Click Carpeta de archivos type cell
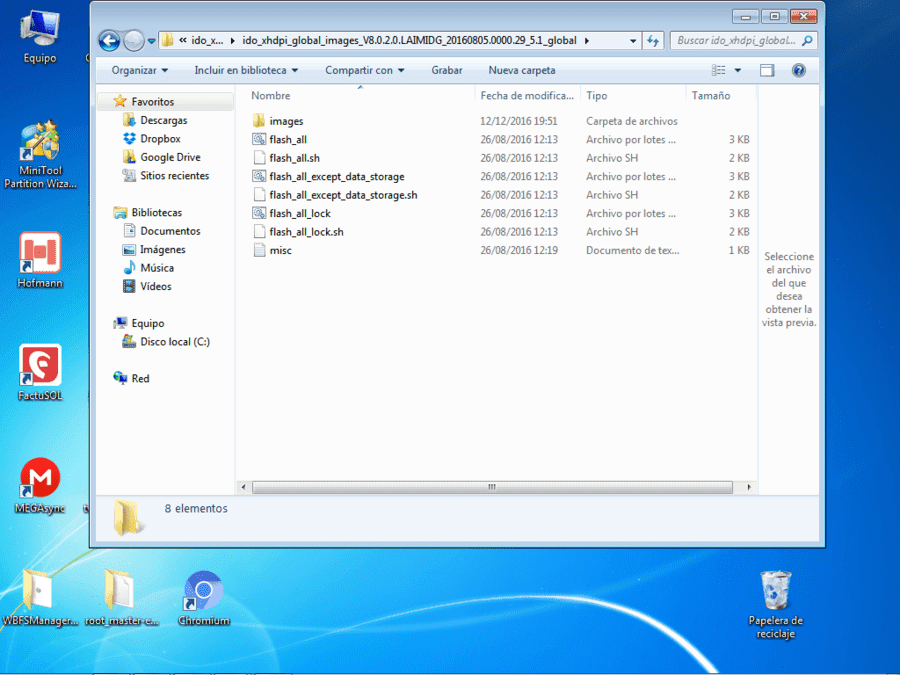This screenshot has height=675, width=900. click(x=632, y=121)
